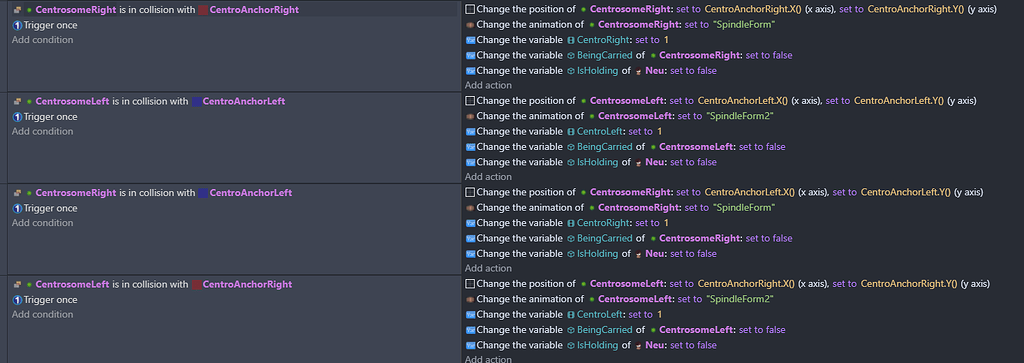
Task: Click Trigger once clock icon in CentrosomeLeft/CentroAnchorLeft event
Action: (x=17, y=117)
